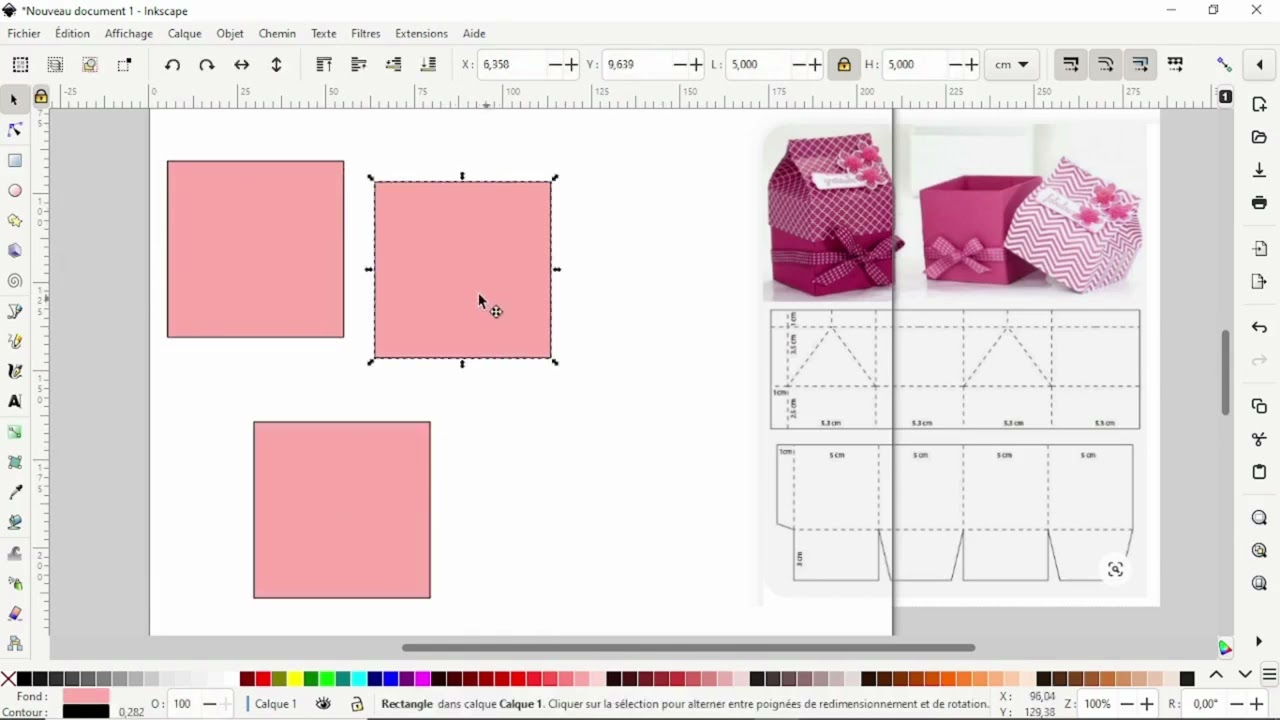
Task: Click Select all objects icon
Action: 20,64
